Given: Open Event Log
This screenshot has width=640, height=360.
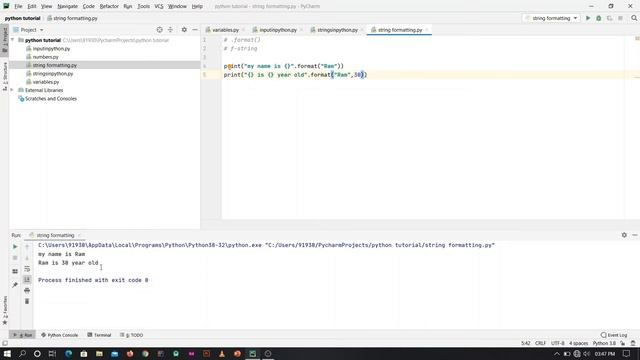Looking at the screenshot, I should [x=613, y=335].
